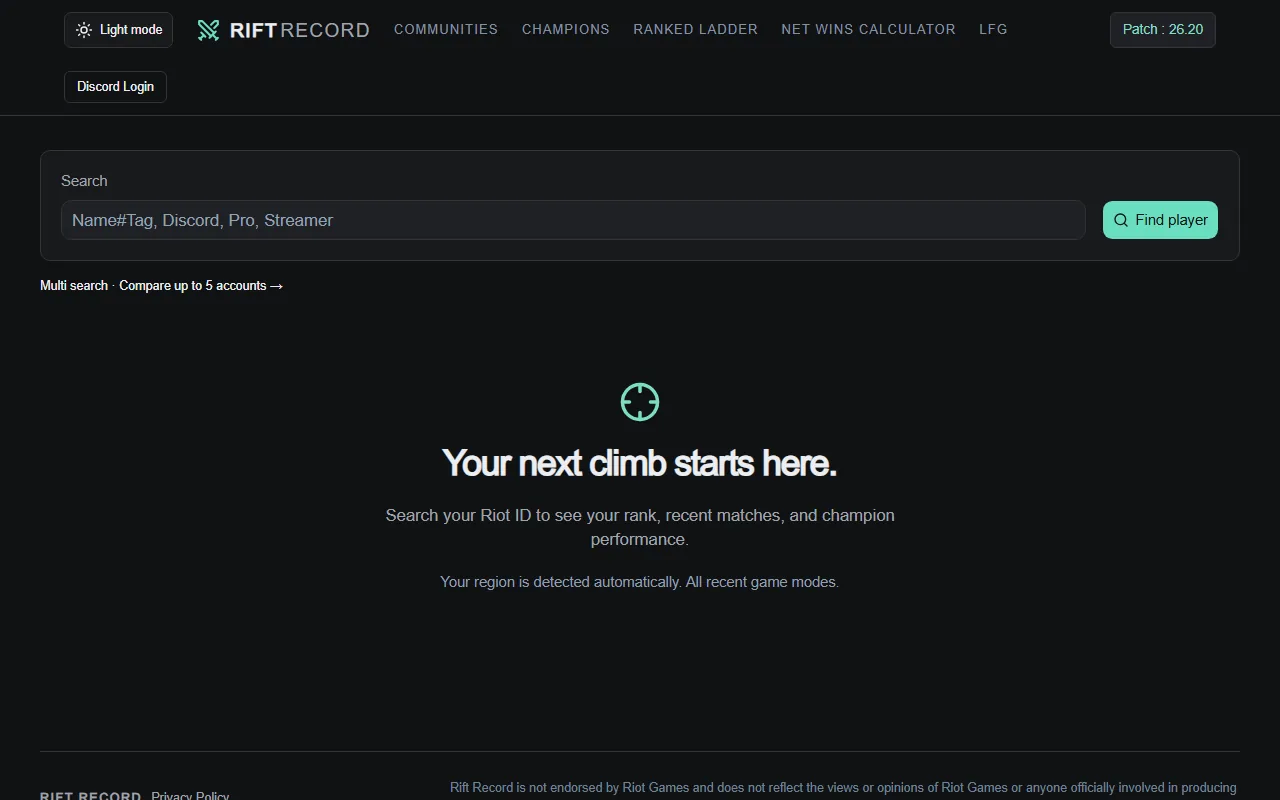The height and width of the screenshot is (800, 1280).
Task: Click the RIFT RECORD footer text
Action: (90, 795)
